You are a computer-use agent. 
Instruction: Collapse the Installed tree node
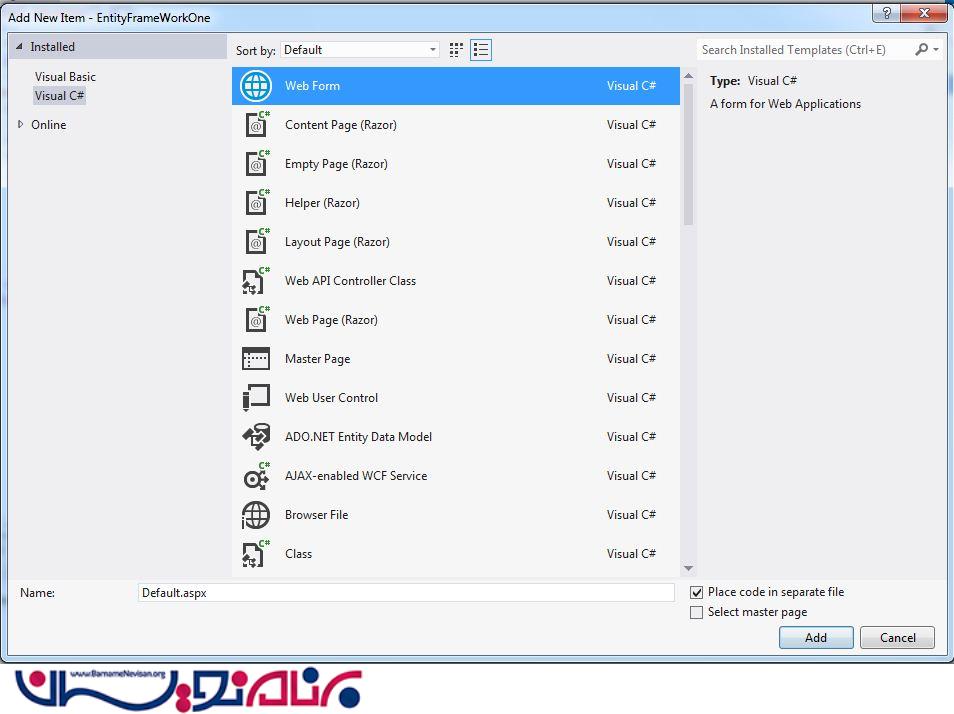(19, 46)
